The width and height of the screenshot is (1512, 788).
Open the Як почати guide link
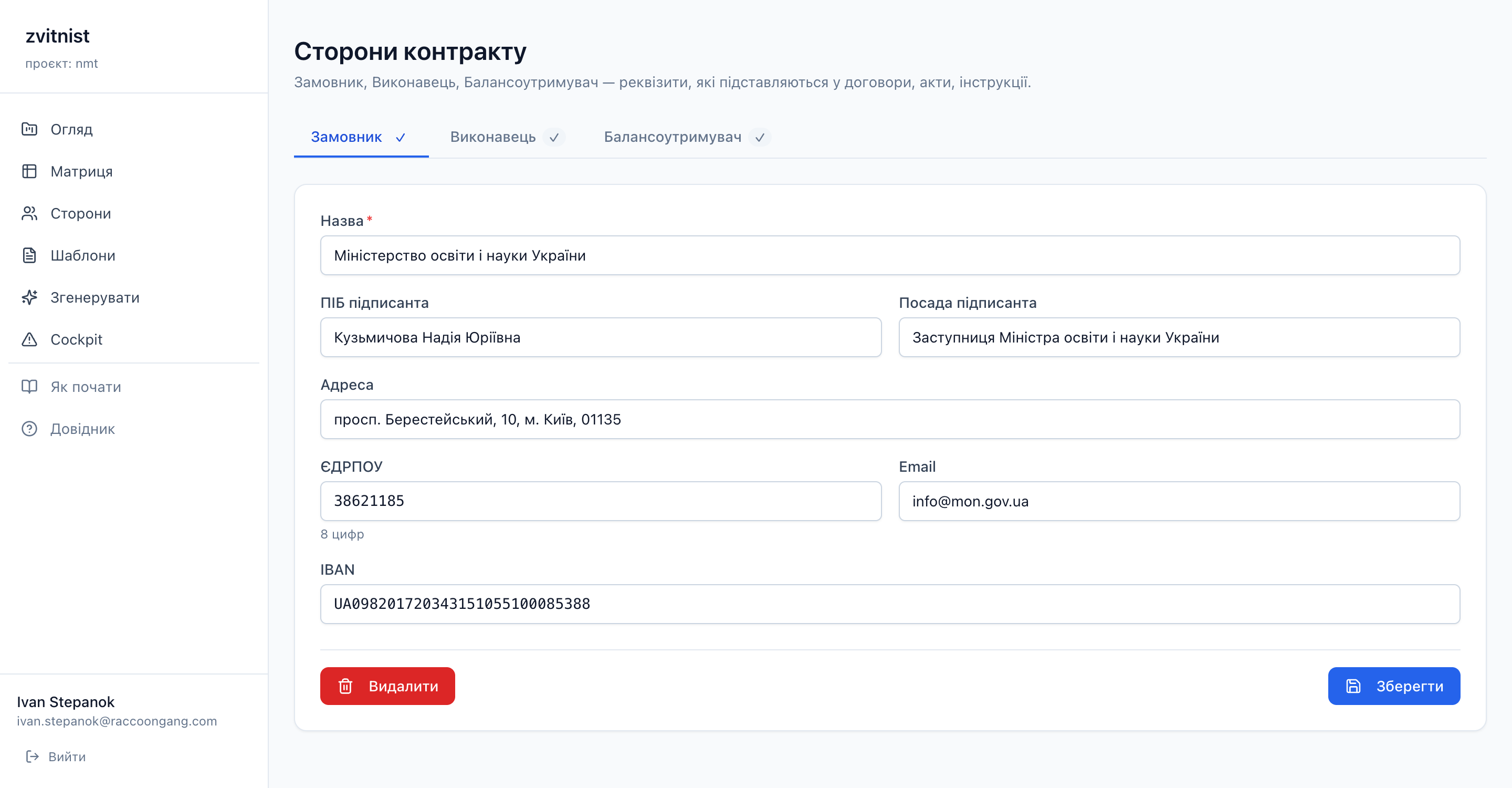tap(134, 386)
